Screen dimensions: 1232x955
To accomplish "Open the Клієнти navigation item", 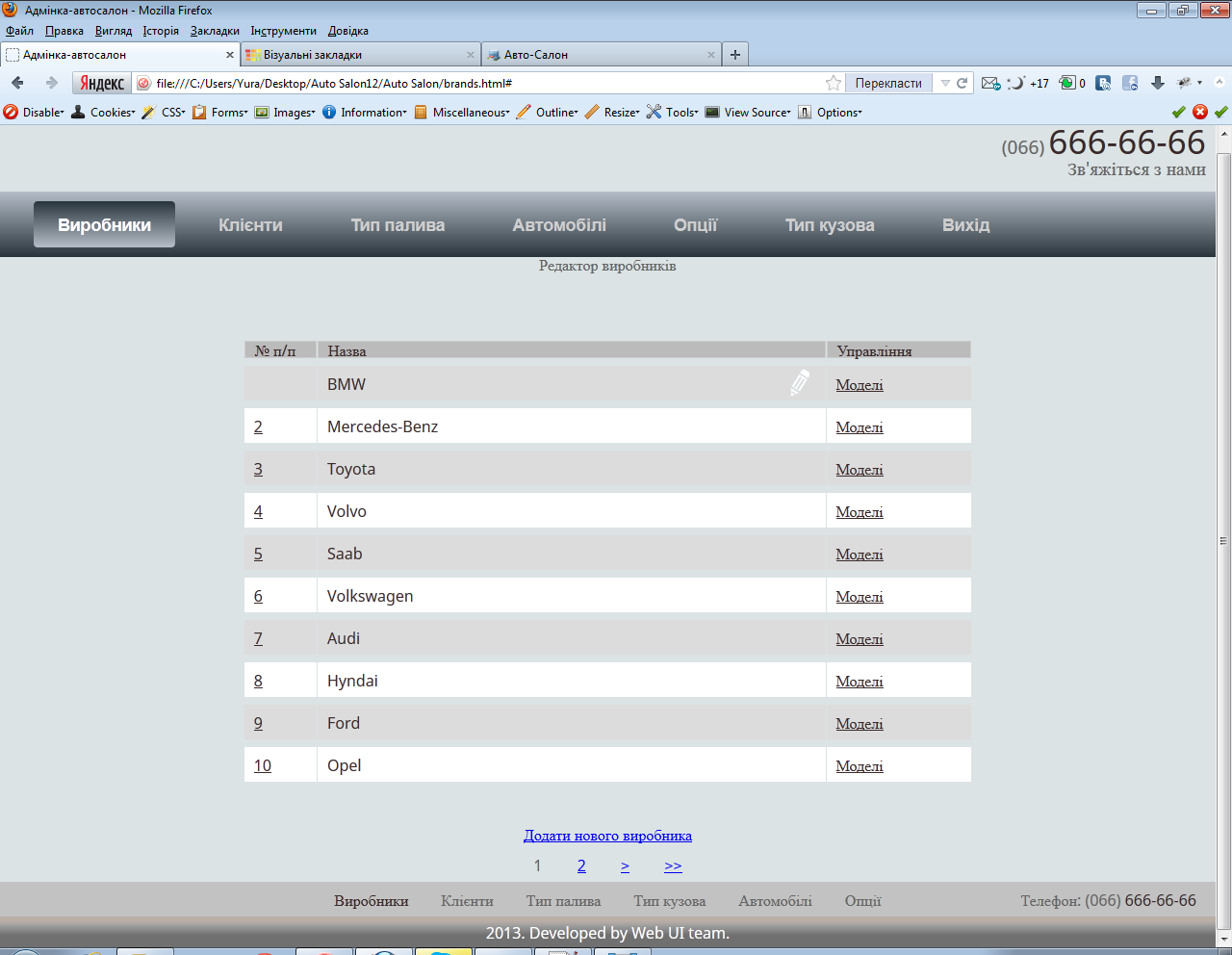I will 250,224.
